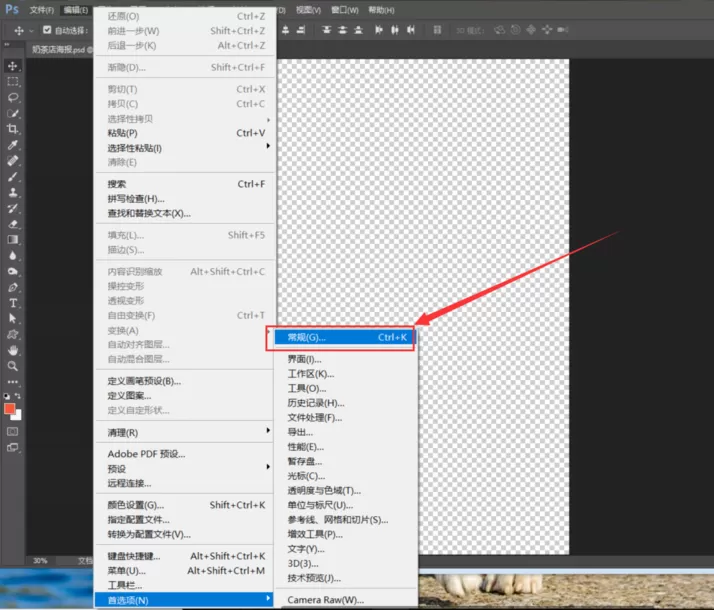Screen dimensions: 714x610
Task: Open the 文件(F) menu
Action: 41,10
